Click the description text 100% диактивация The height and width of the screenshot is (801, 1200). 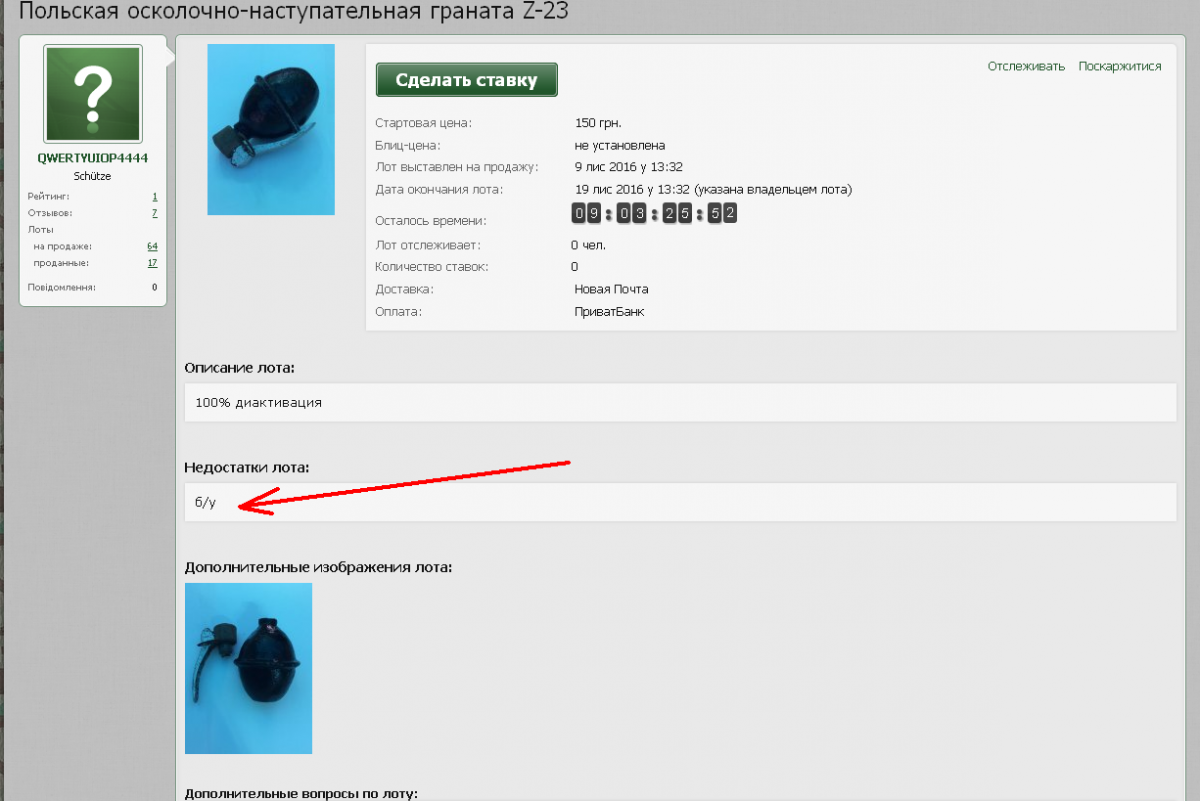(258, 402)
